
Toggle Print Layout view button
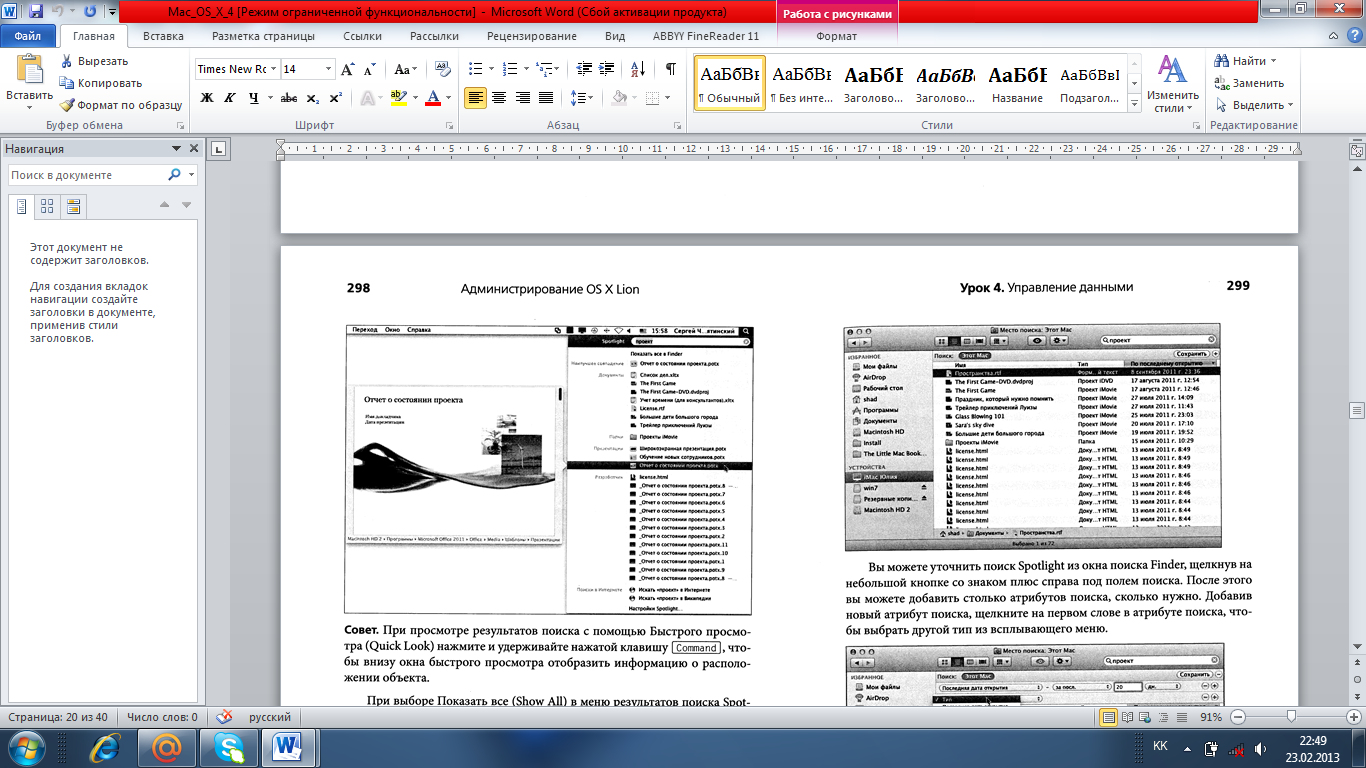(x=1110, y=717)
